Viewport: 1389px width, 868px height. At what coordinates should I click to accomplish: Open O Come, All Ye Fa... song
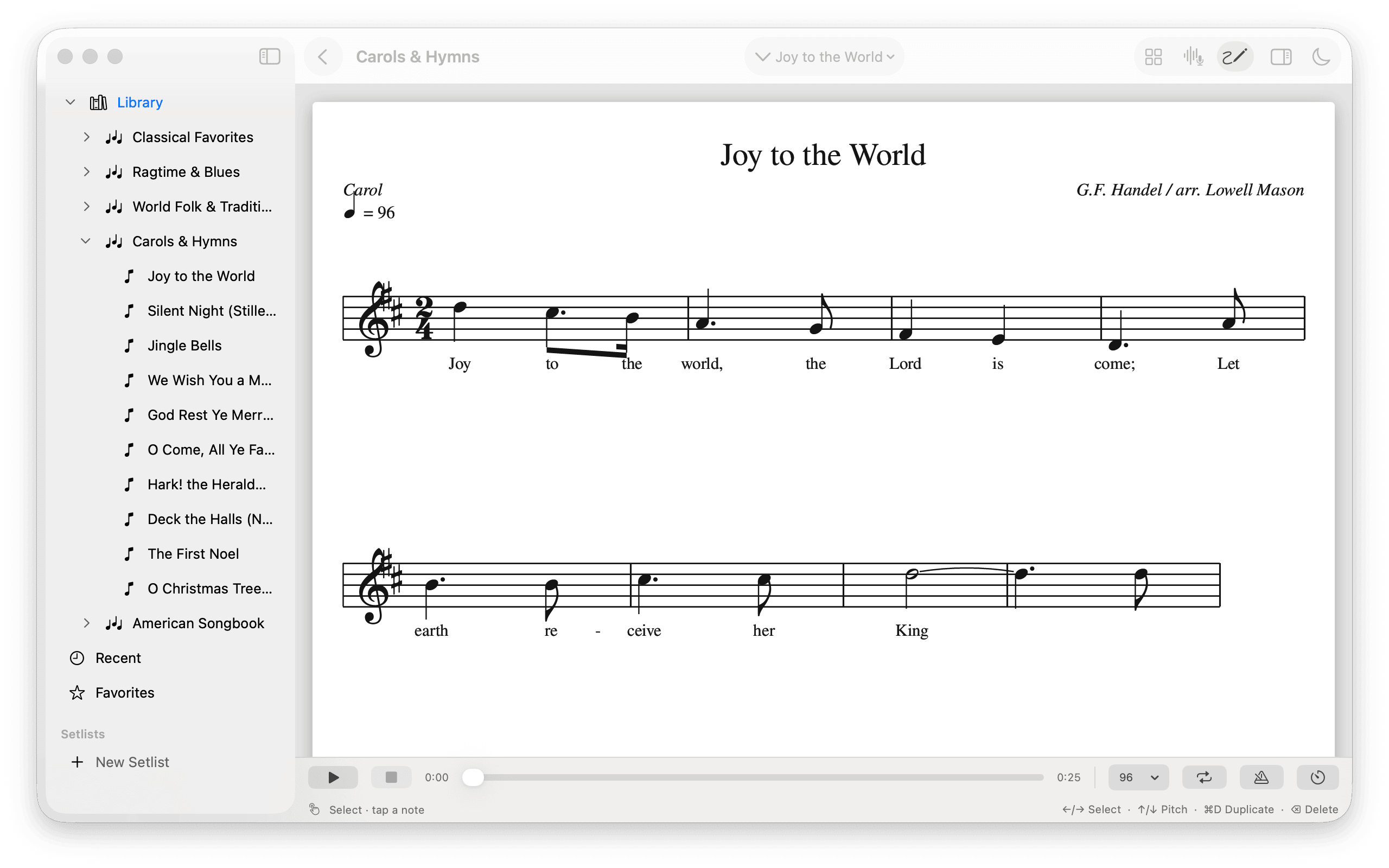click(x=211, y=450)
